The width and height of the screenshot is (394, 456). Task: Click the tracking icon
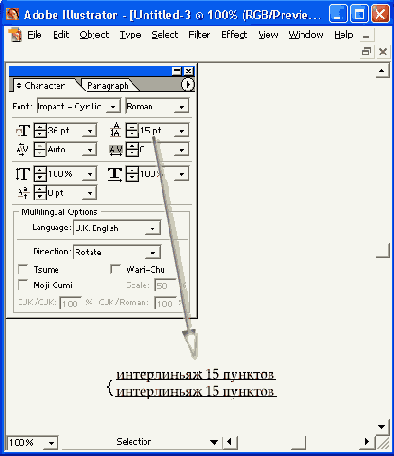pos(116,150)
